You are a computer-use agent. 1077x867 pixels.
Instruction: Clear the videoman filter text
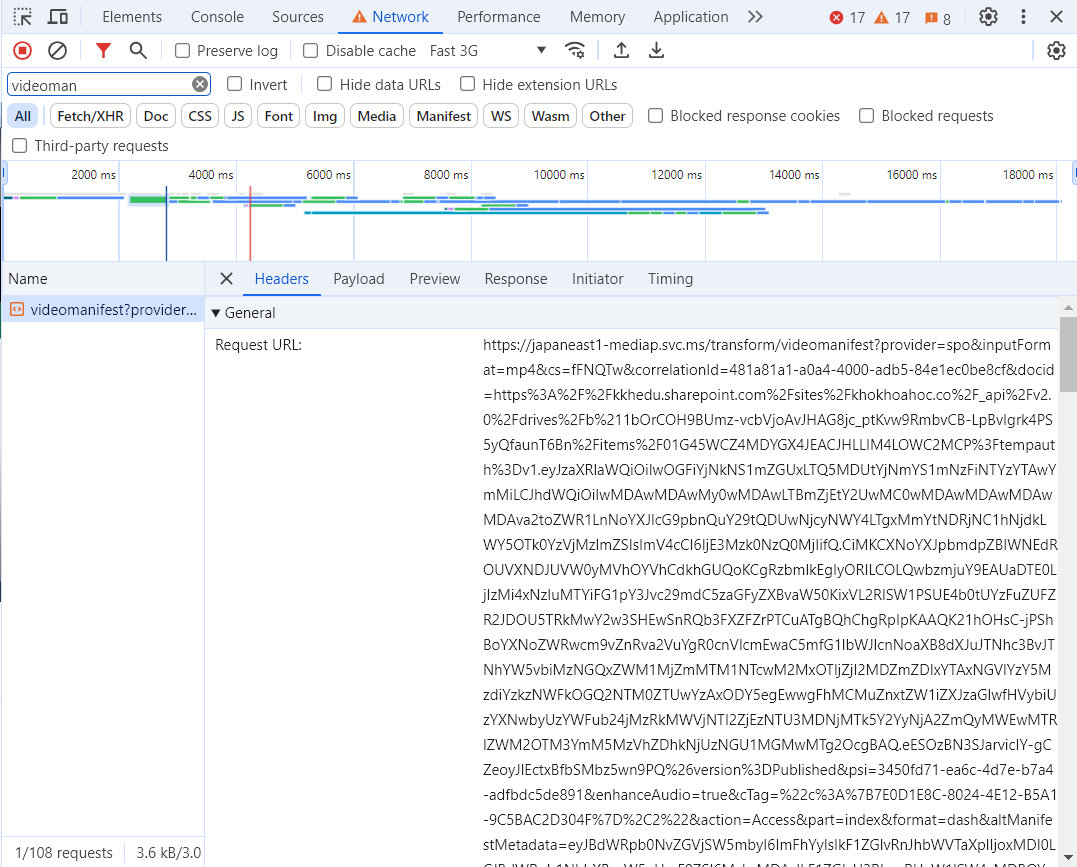(199, 85)
